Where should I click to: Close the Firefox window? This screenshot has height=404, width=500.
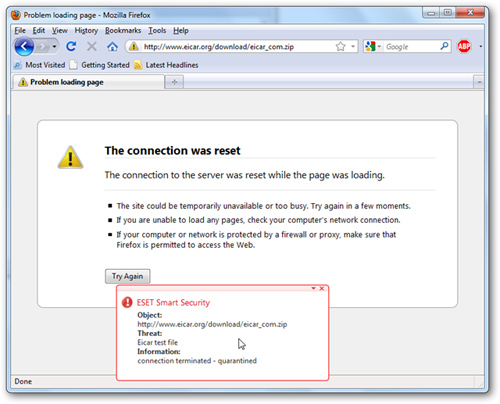tap(470, 13)
